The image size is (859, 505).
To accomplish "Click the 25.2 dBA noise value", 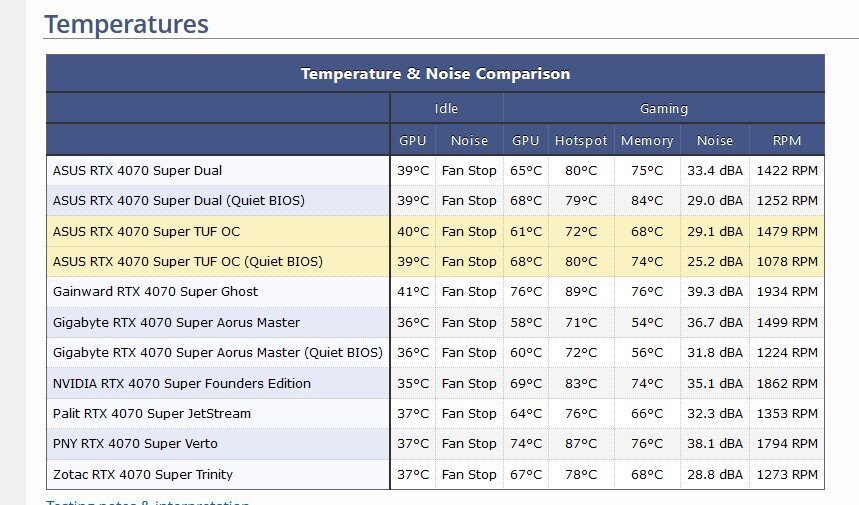I will [x=715, y=262].
